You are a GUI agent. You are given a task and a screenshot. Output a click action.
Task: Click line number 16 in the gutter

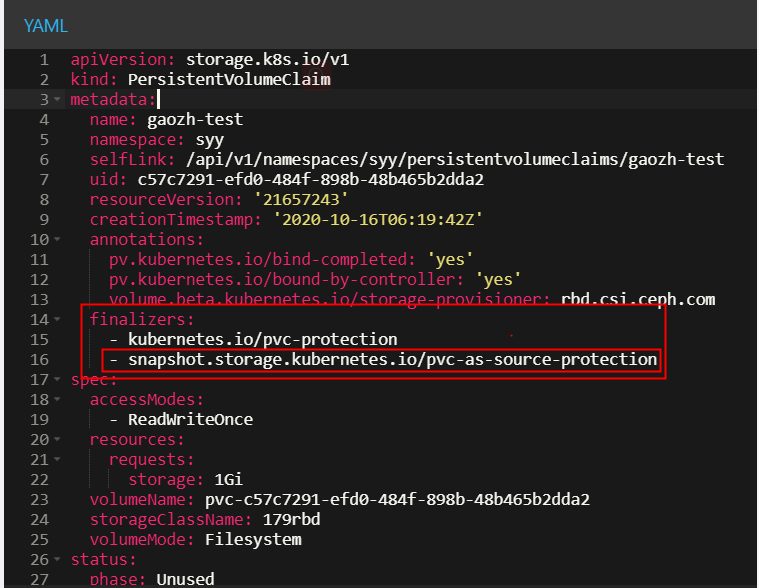(x=39, y=360)
